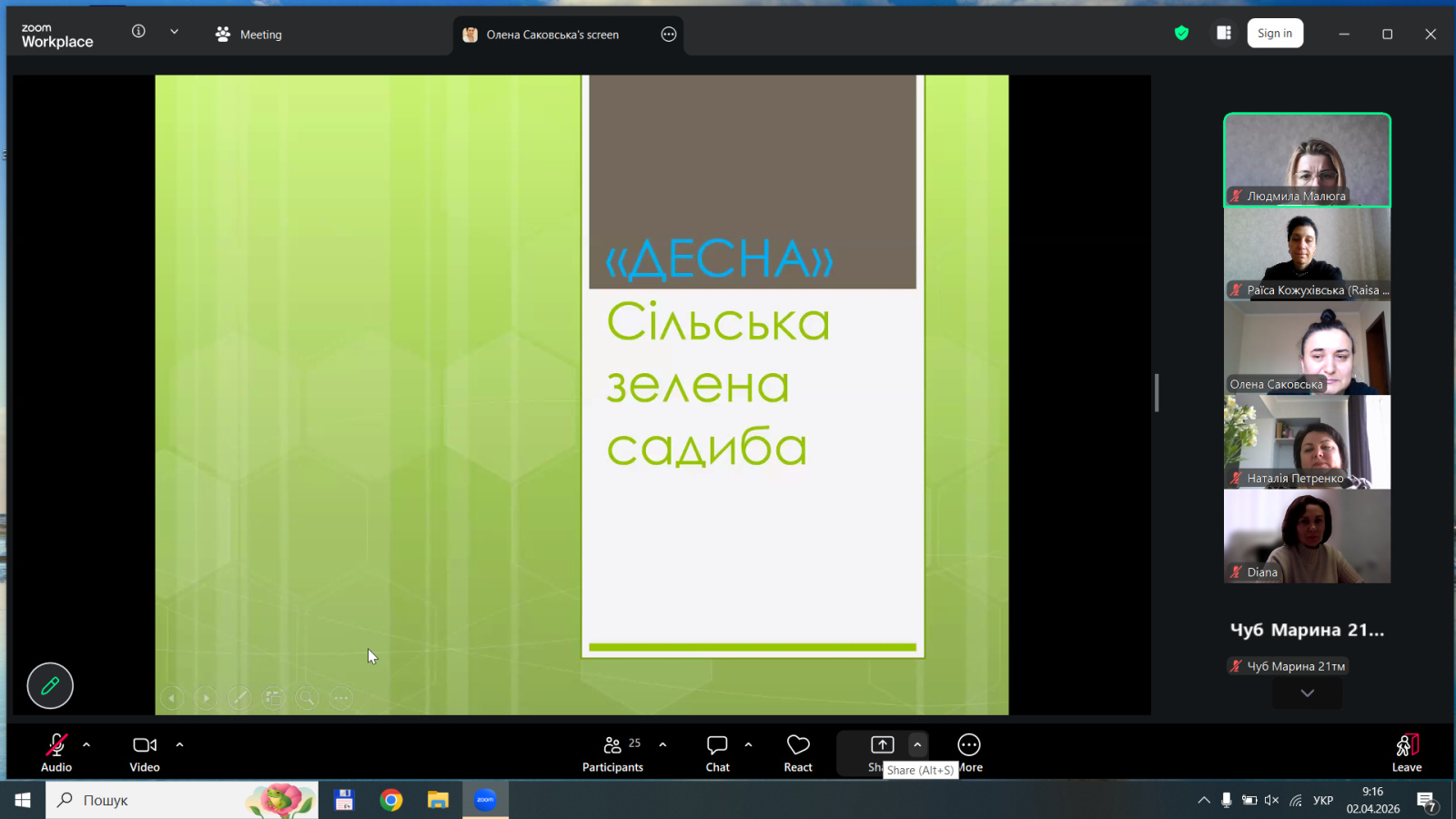Click the Share screen icon
Screen dimensions: 1456x819
pos(882,745)
